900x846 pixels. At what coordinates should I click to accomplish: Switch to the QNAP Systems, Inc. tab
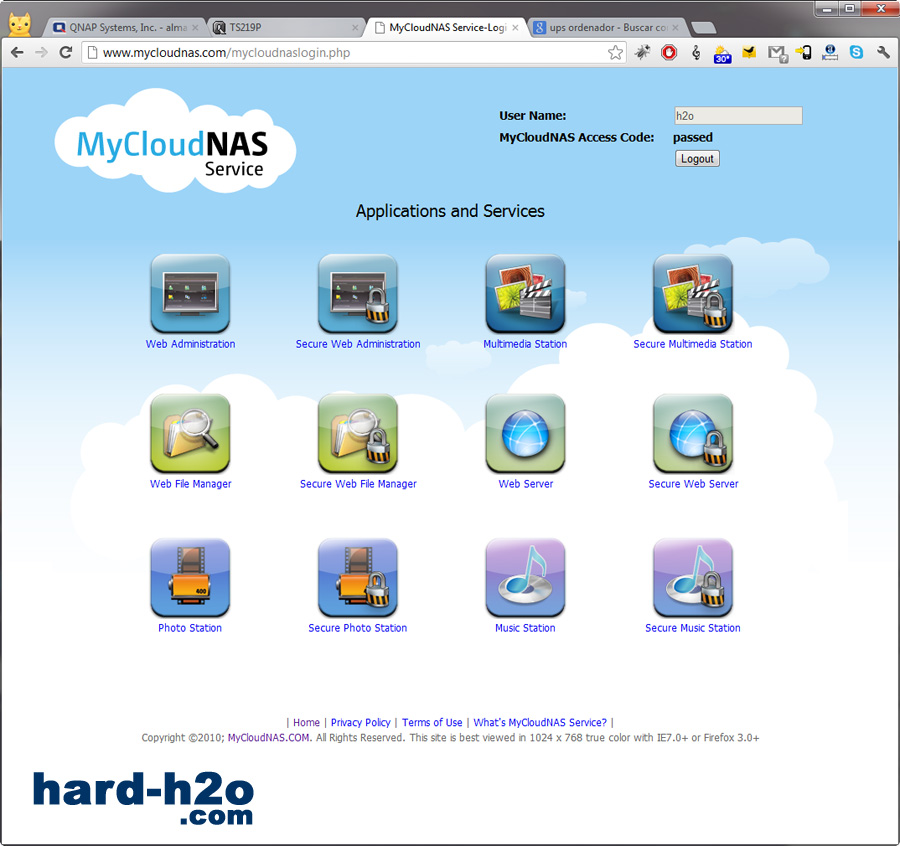click(x=124, y=28)
